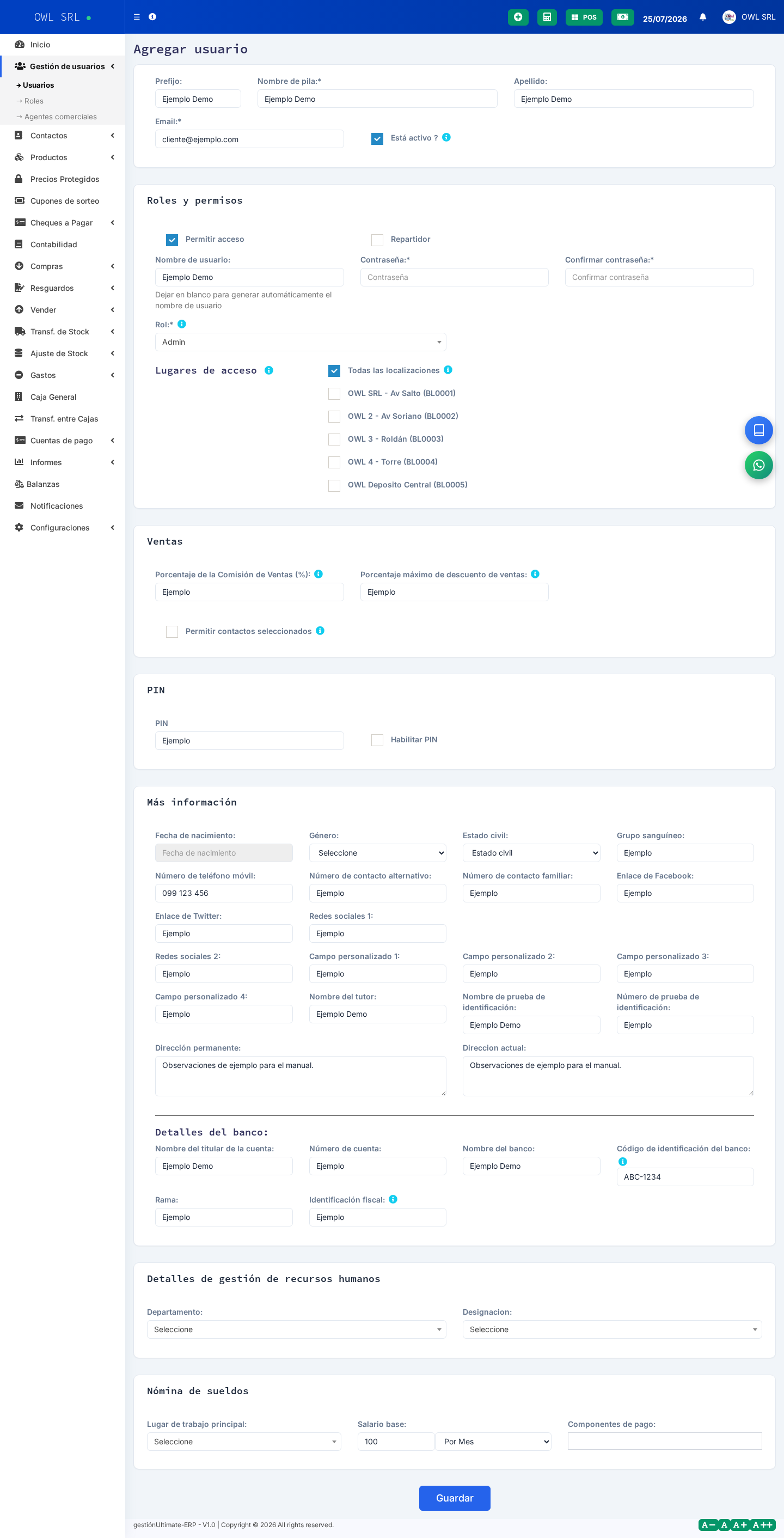Open the Por Mes salary period dropdown

(x=493, y=1441)
